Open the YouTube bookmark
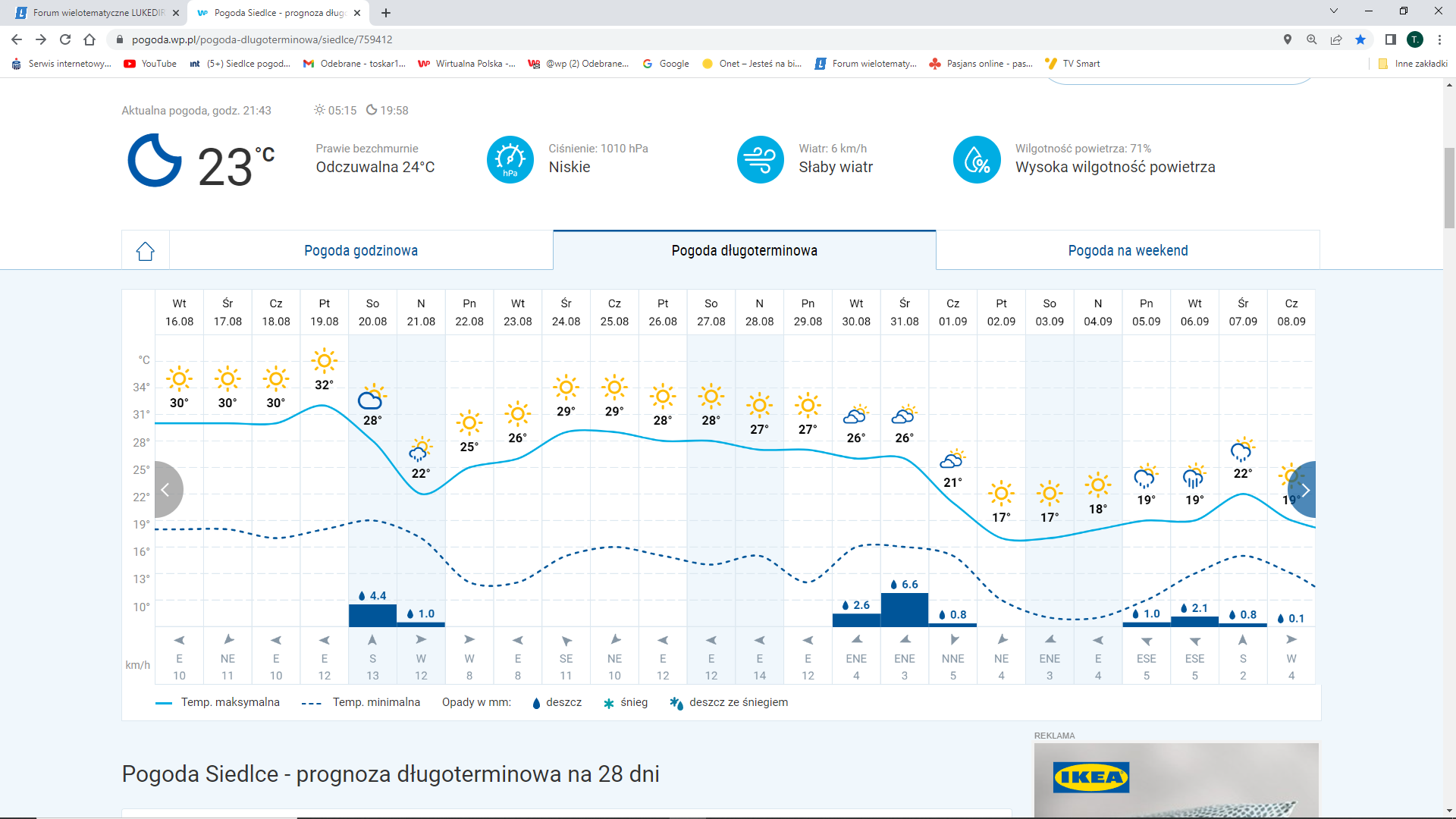 (150, 64)
